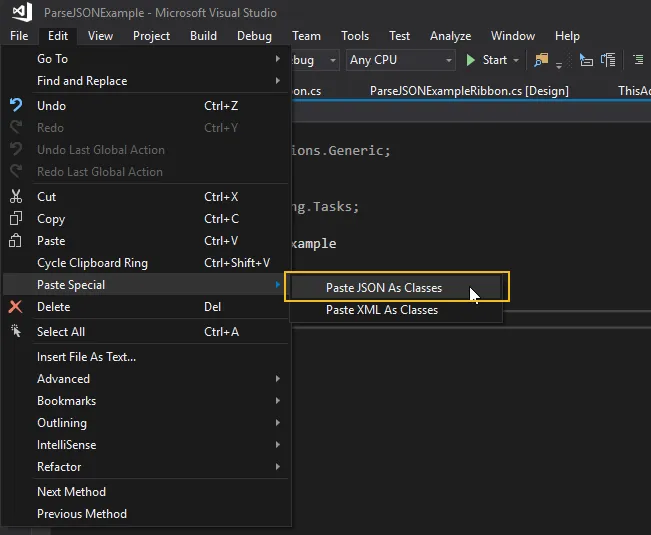Viewport: 651px width, 535px height.
Task: Select Cycle Clipboard Ring entry
Action: (x=145, y=263)
